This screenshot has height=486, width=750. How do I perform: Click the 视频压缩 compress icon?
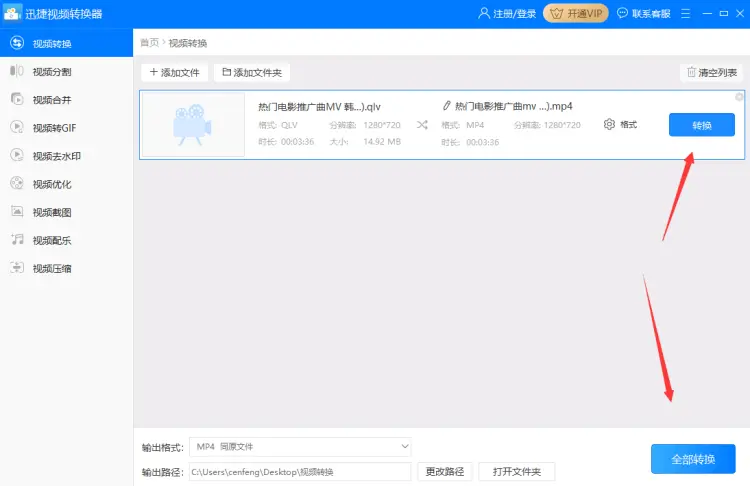click(x=17, y=268)
